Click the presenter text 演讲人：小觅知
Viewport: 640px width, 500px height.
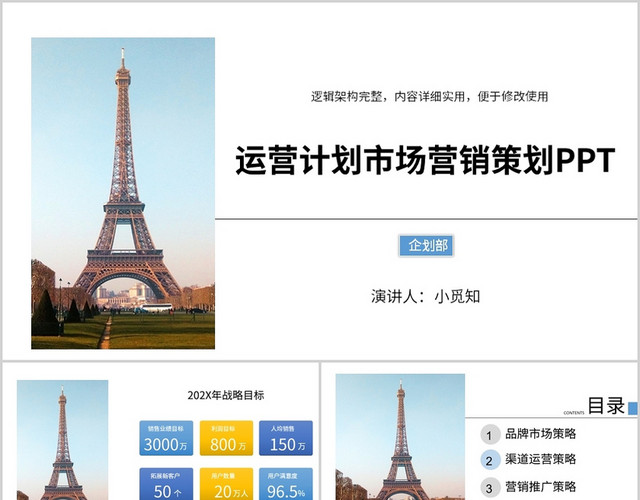click(425, 297)
